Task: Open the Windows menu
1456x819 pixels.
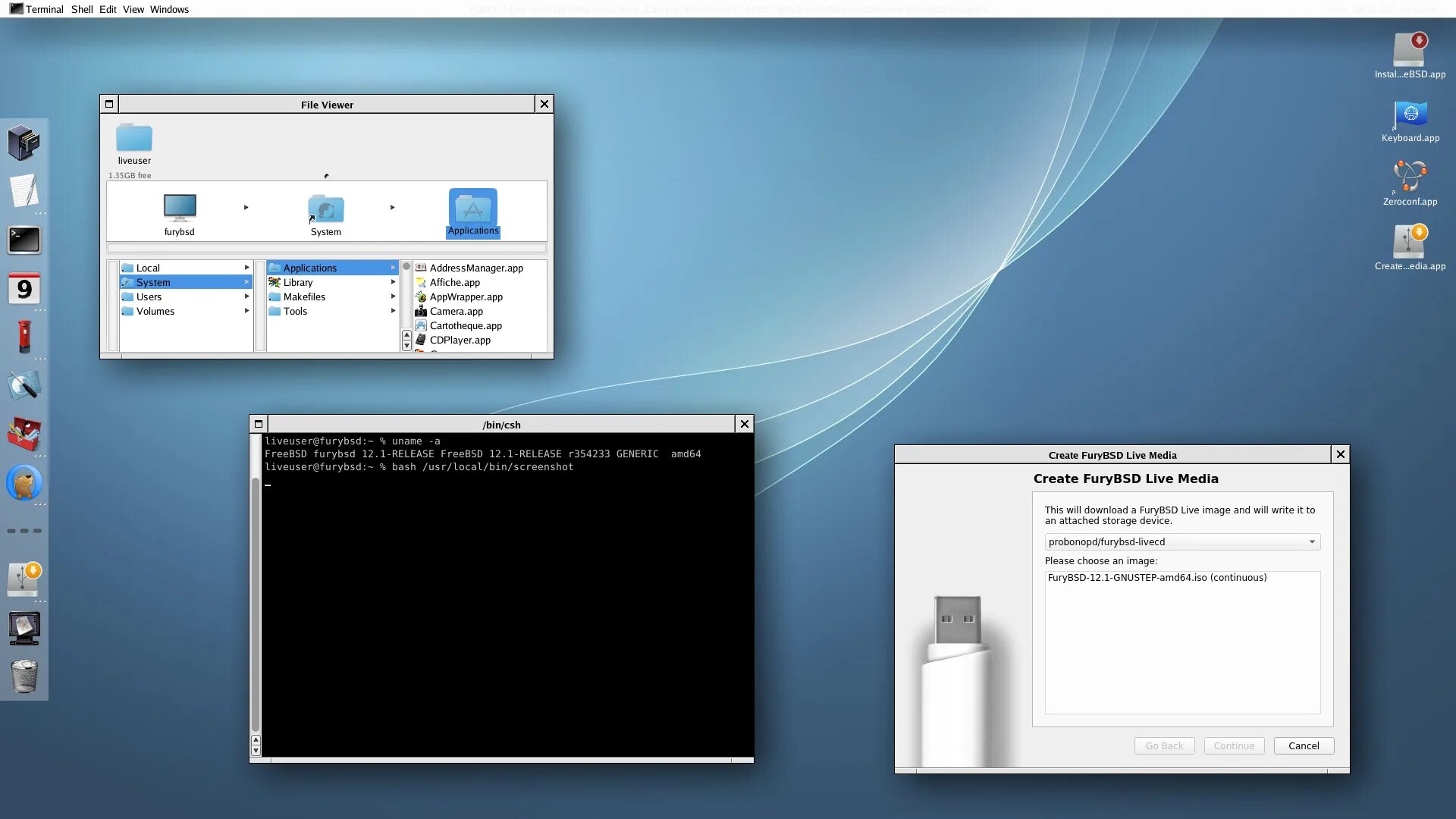Action: 169,9
